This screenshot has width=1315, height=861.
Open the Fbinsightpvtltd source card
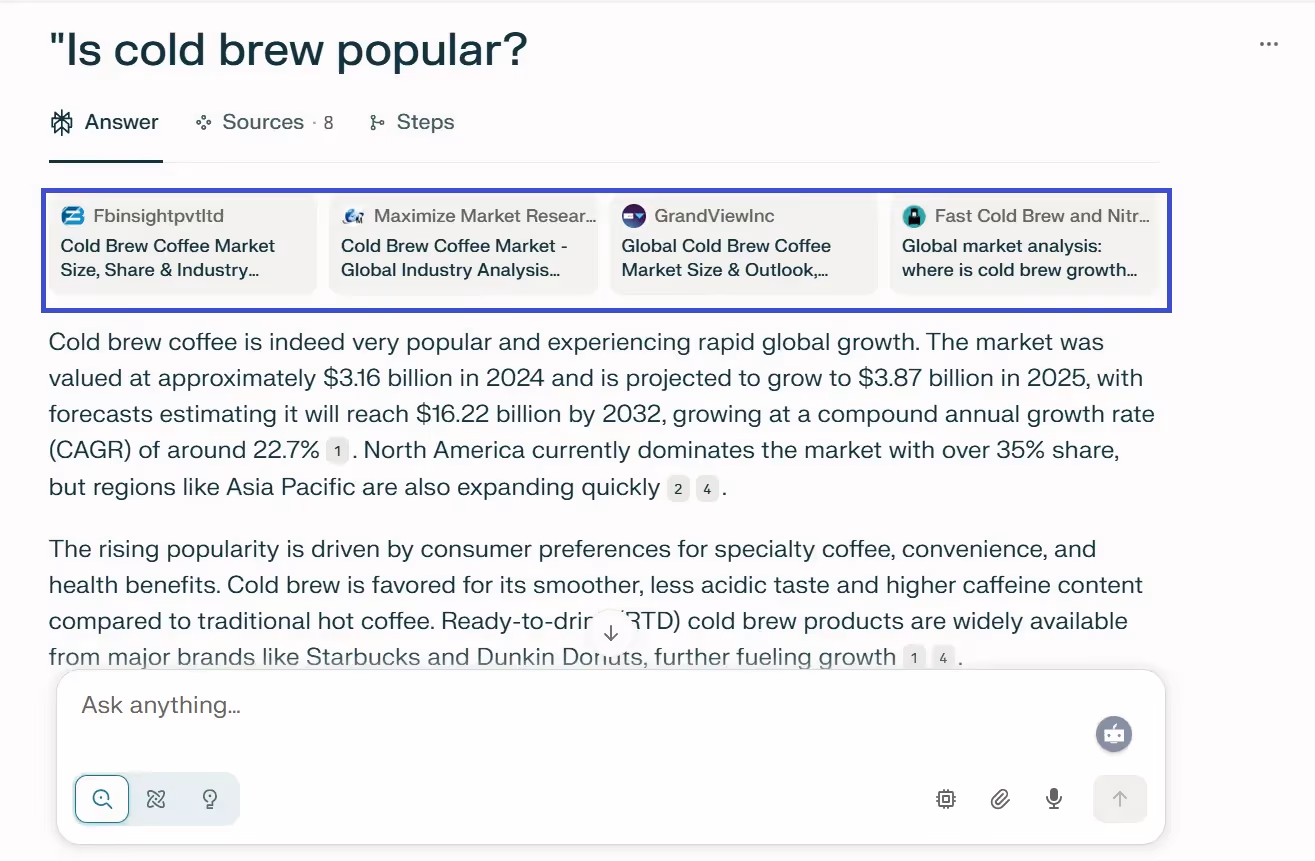(x=181, y=245)
